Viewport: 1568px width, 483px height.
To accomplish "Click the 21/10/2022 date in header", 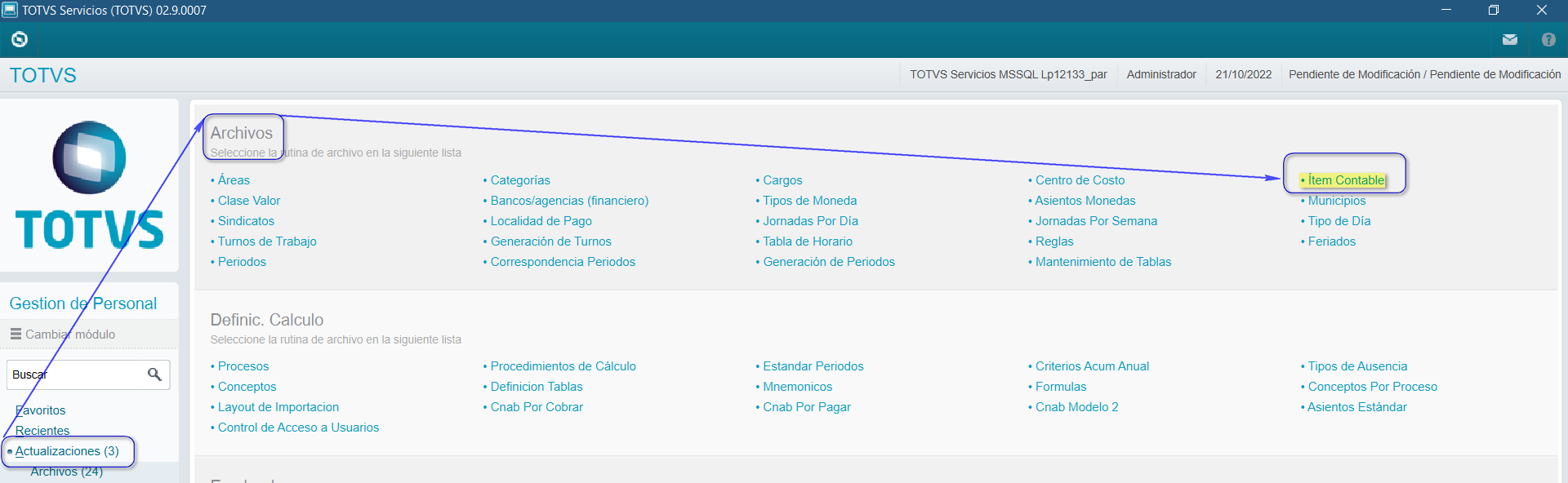I will (x=1243, y=74).
